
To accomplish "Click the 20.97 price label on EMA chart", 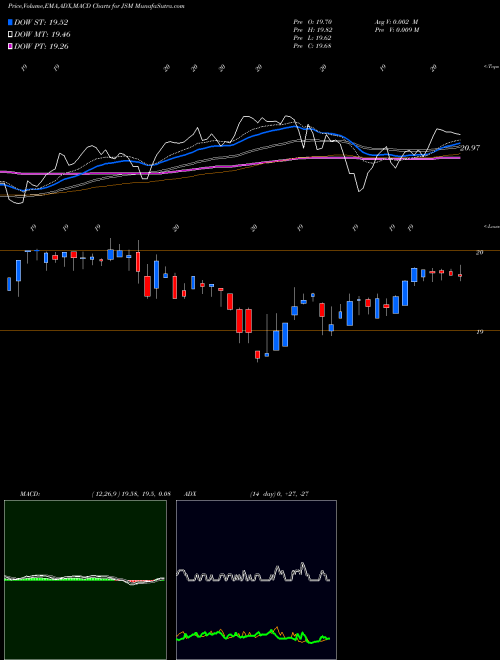I will 470,148.
